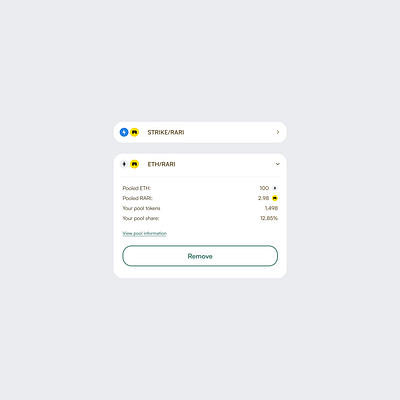Click the Your pool tokens label
The image size is (400, 400).
point(141,208)
